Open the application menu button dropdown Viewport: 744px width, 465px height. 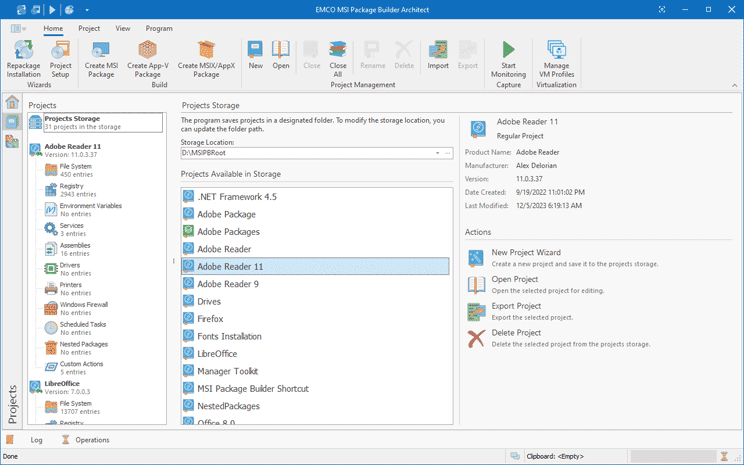tap(18, 28)
